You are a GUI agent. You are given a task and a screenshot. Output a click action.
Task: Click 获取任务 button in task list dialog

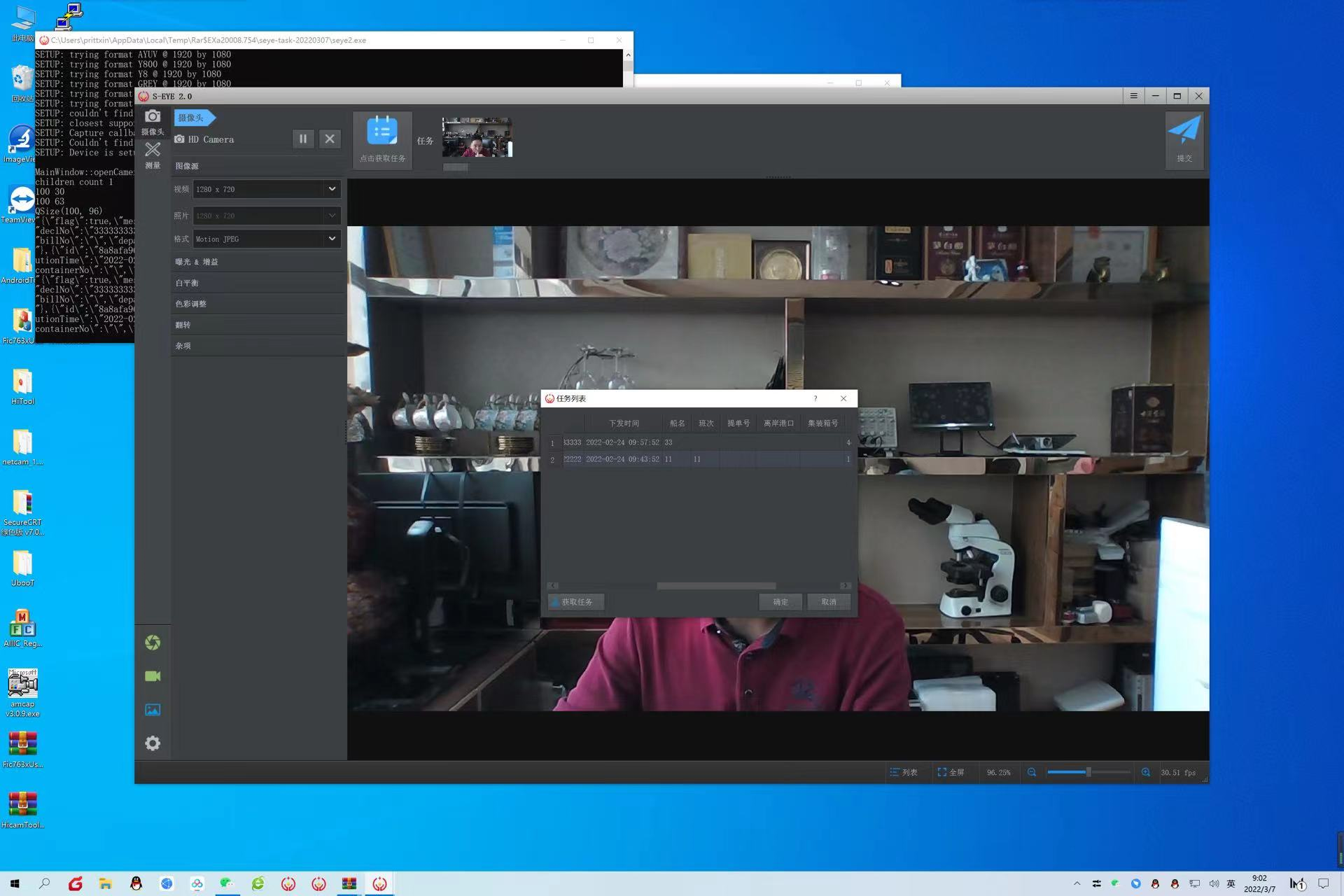point(575,601)
